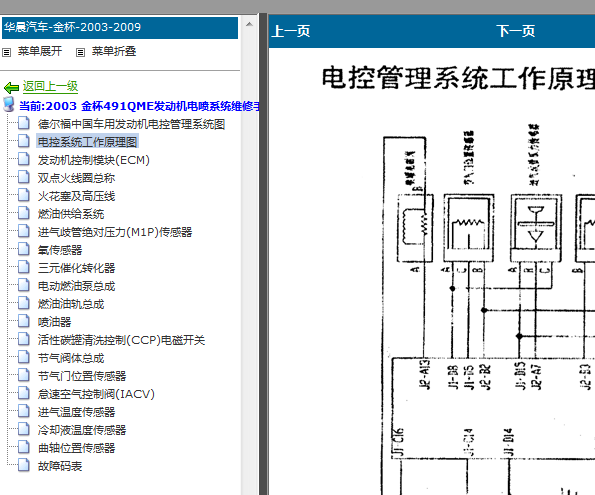Click page icon beside 喷油器
The image size is (595, 495).
tap(24, 321)
